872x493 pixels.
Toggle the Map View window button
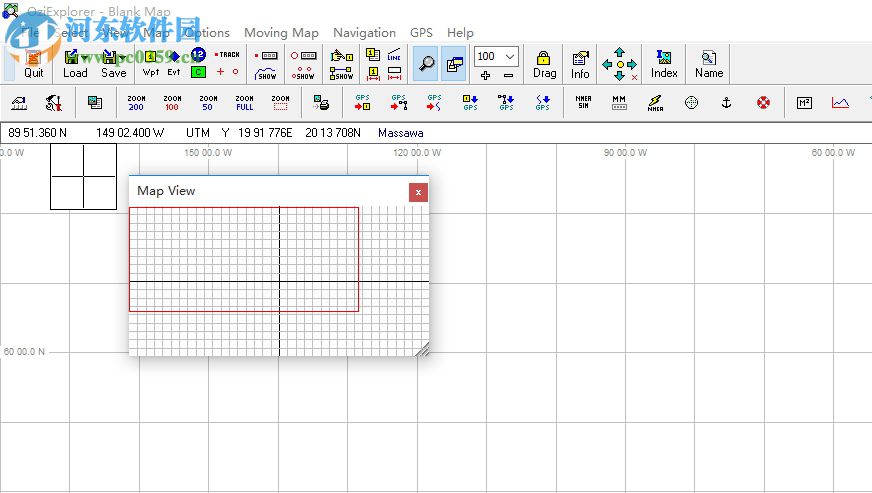454,64
